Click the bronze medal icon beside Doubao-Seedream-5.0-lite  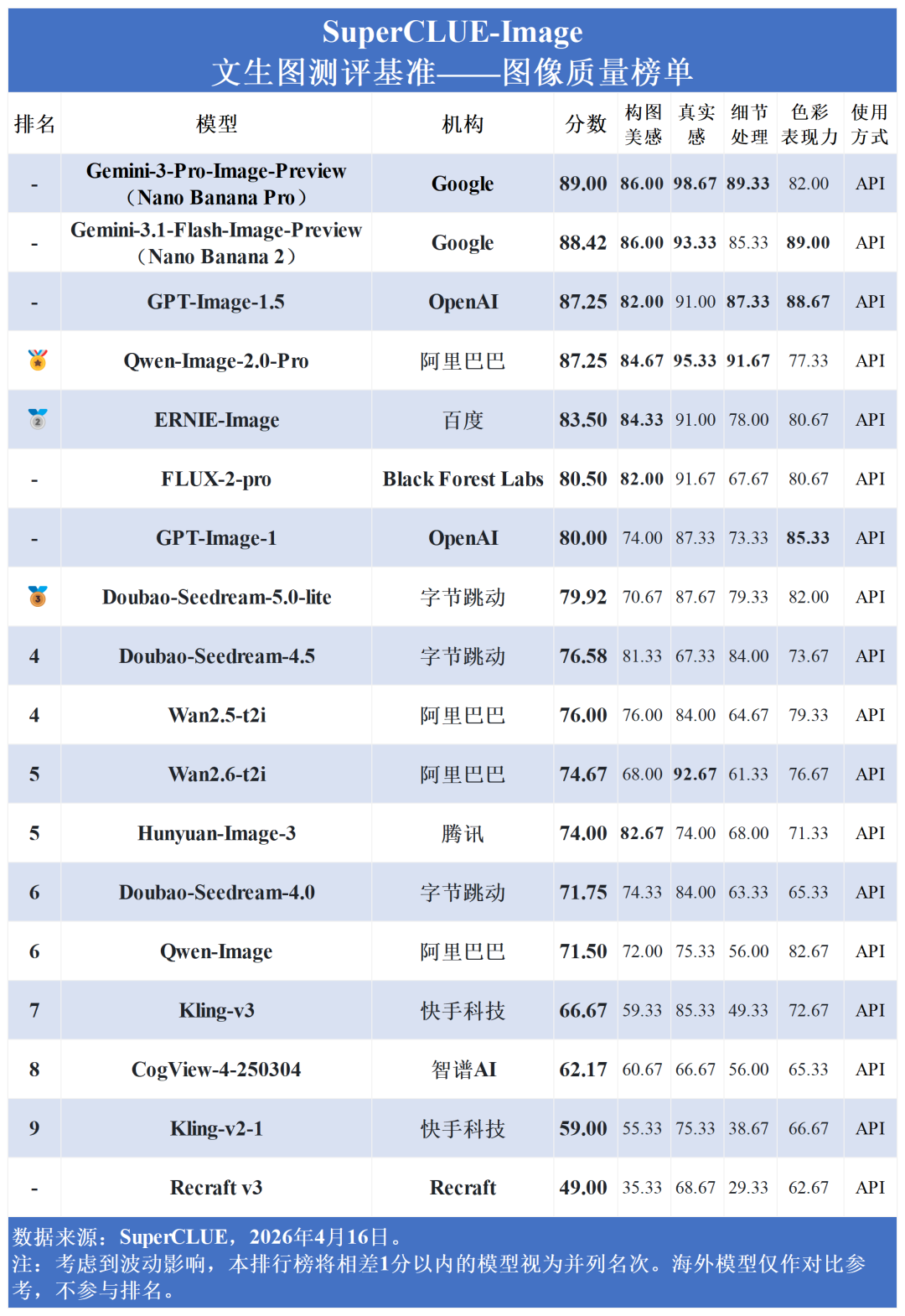coord(38,597)
